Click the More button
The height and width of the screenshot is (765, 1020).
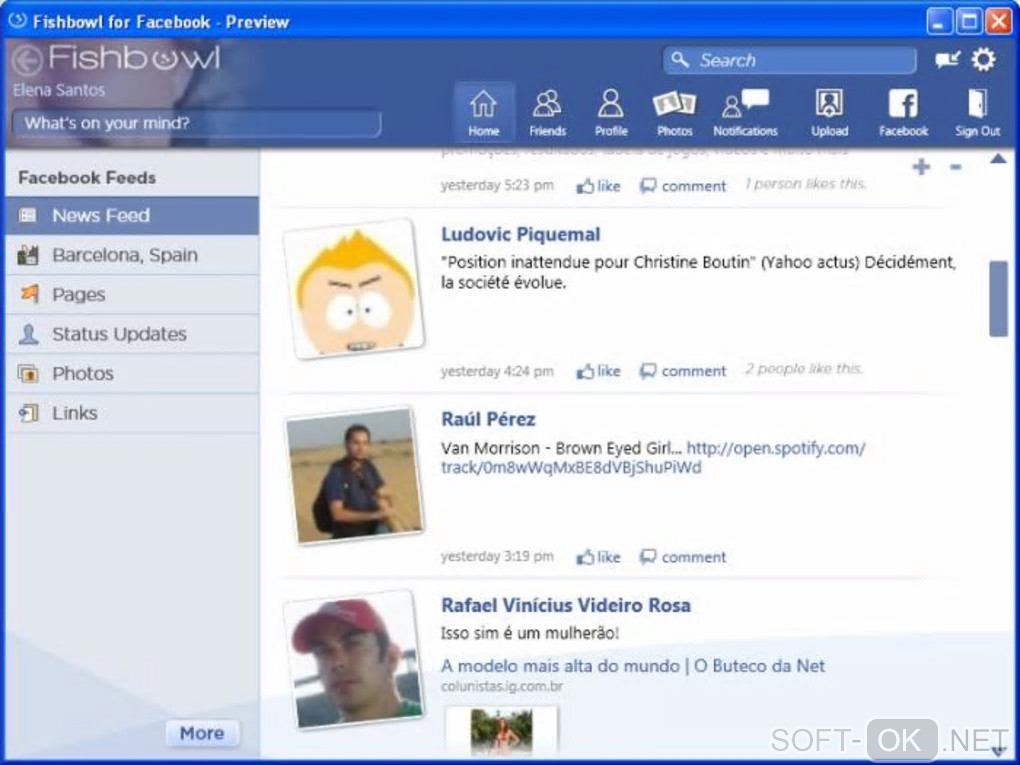(202, 733)
